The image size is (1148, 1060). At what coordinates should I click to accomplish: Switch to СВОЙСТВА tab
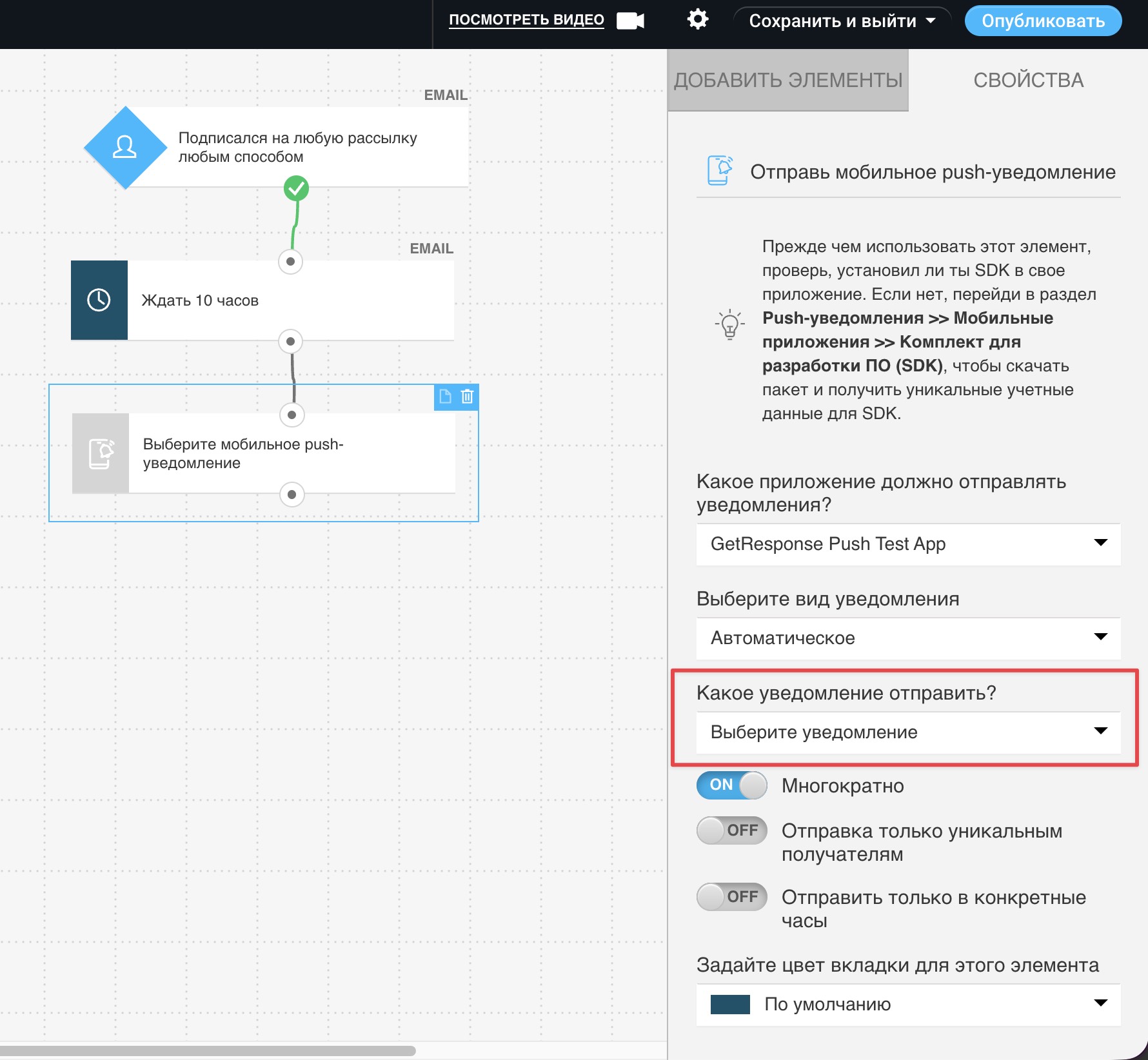[1028, 80]
